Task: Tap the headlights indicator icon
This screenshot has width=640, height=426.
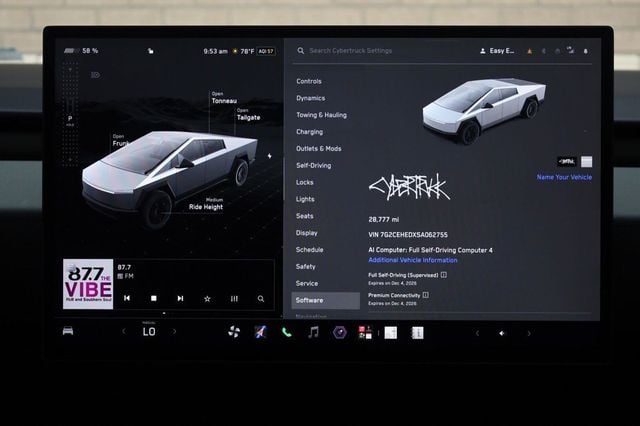Action: [95, 75]
